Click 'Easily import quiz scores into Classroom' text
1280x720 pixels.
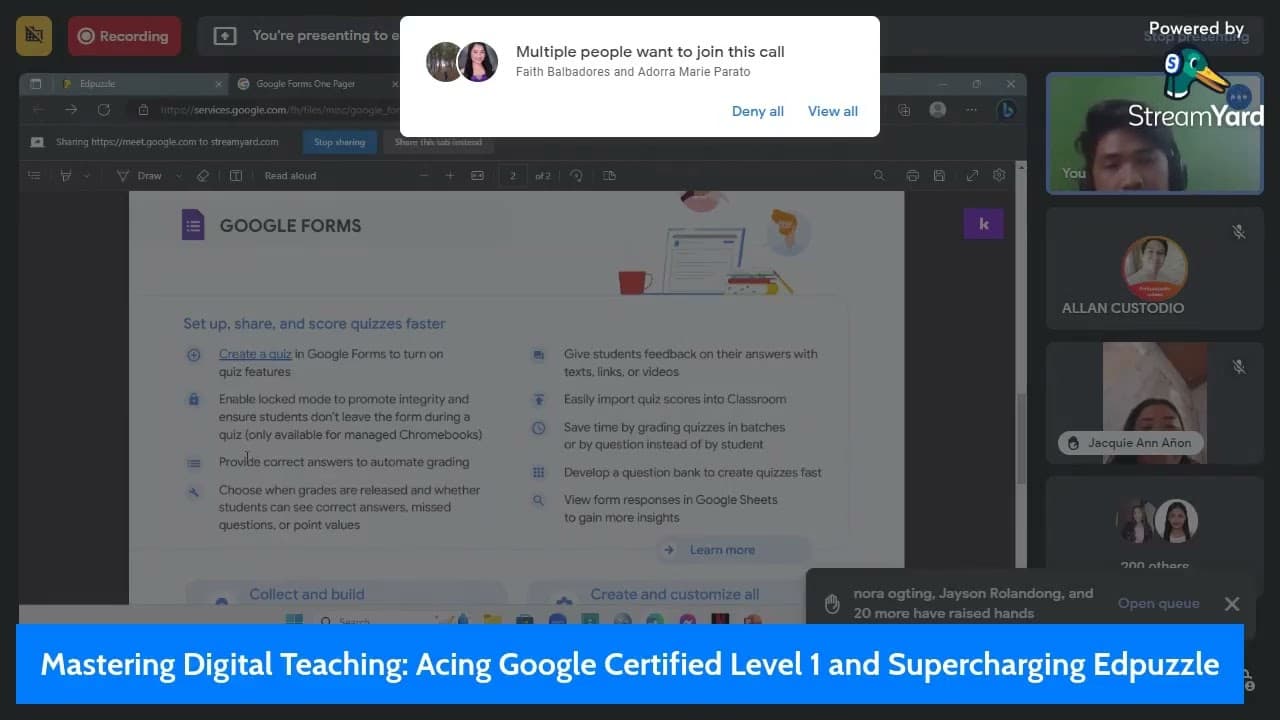pyautogui.click(x=675, y=399)
